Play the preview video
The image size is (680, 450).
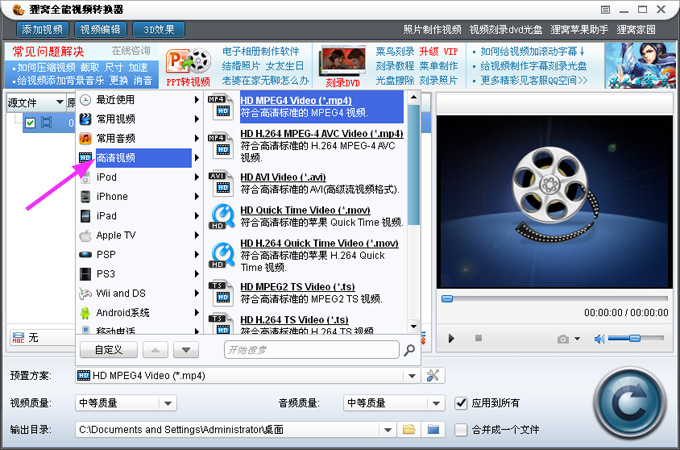tap(451, 339)
